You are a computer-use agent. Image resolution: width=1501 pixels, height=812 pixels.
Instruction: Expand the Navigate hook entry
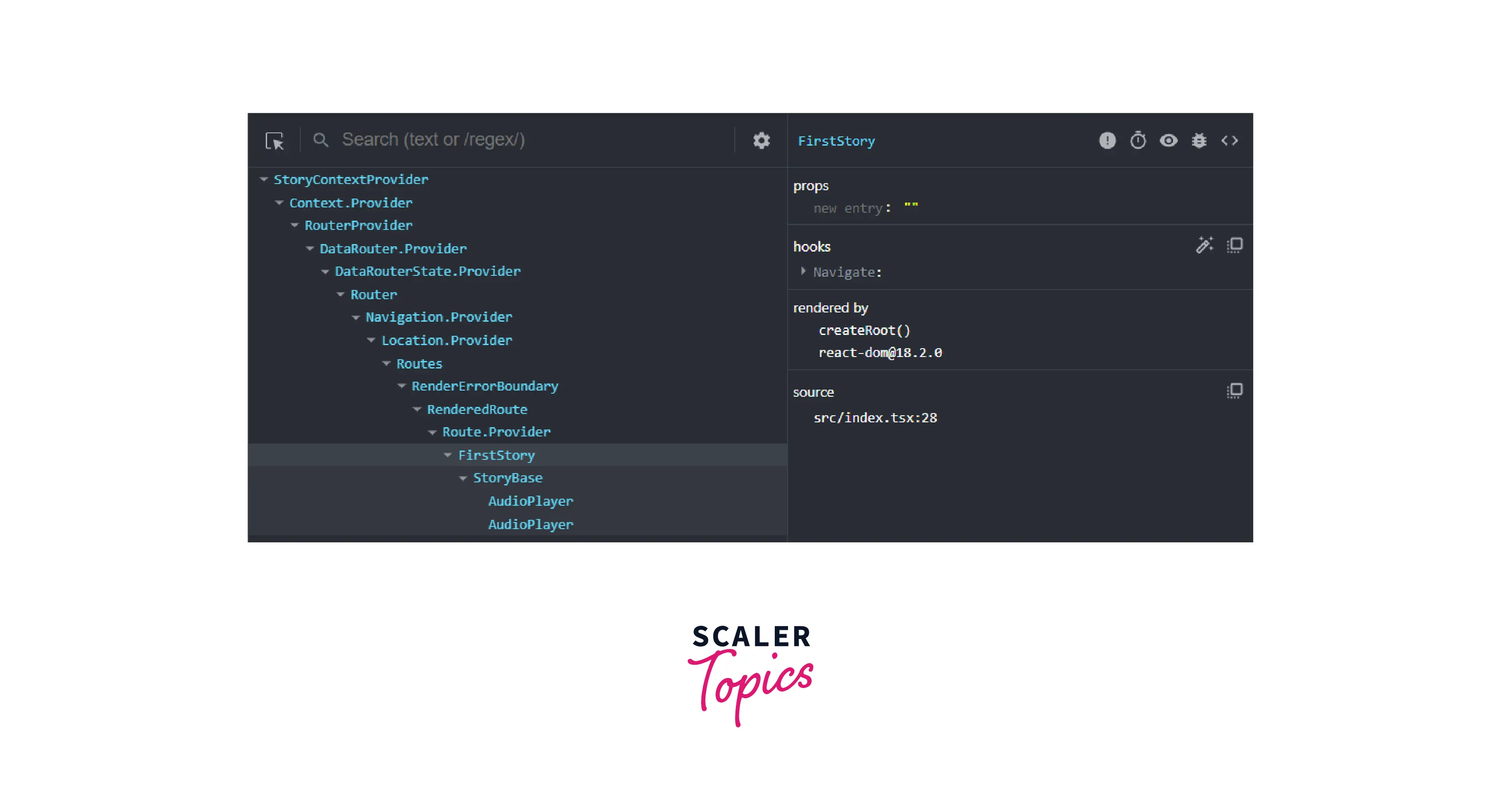(x=803, y=271)
